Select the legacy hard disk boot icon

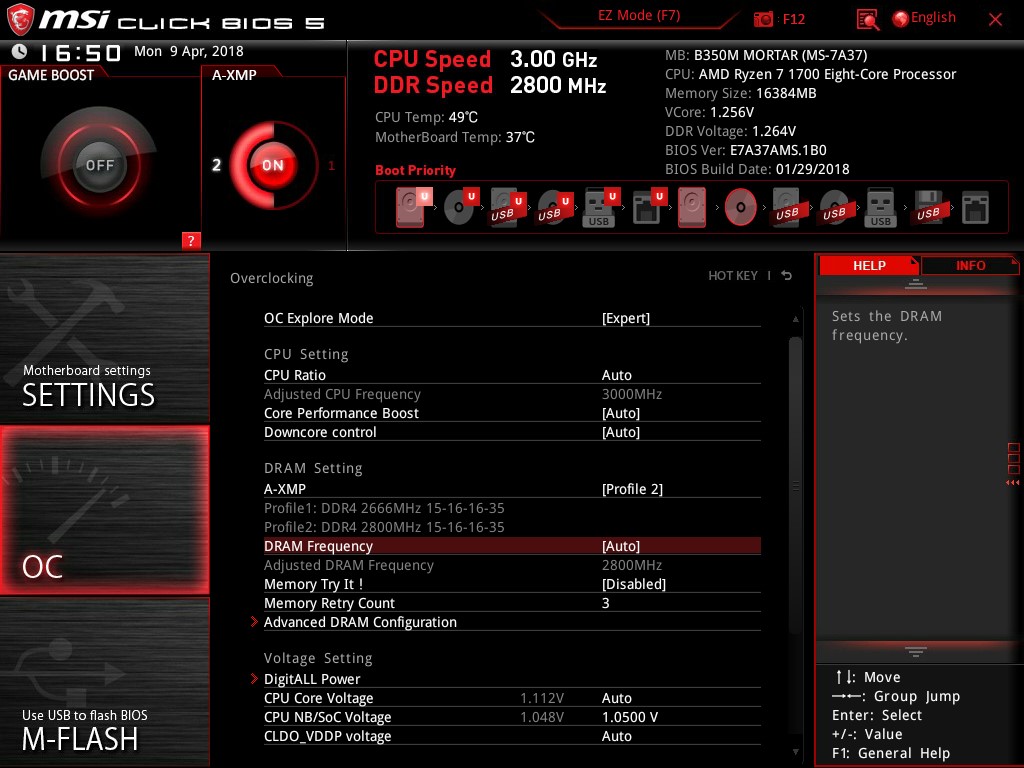click(x=692, y=207)
